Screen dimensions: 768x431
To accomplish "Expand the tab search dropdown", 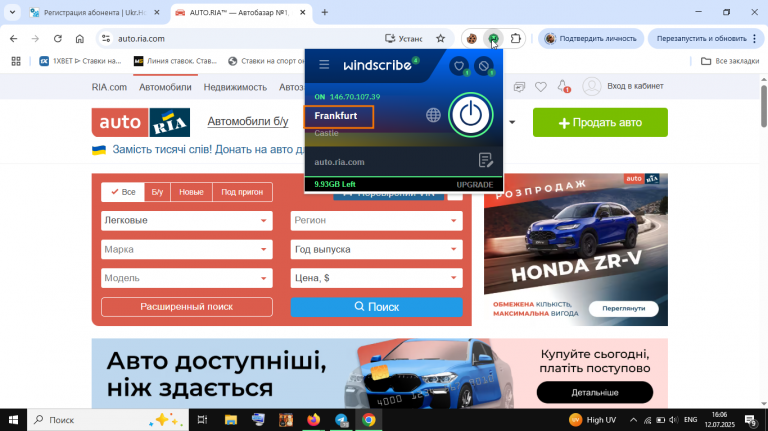I will point(12,12).
